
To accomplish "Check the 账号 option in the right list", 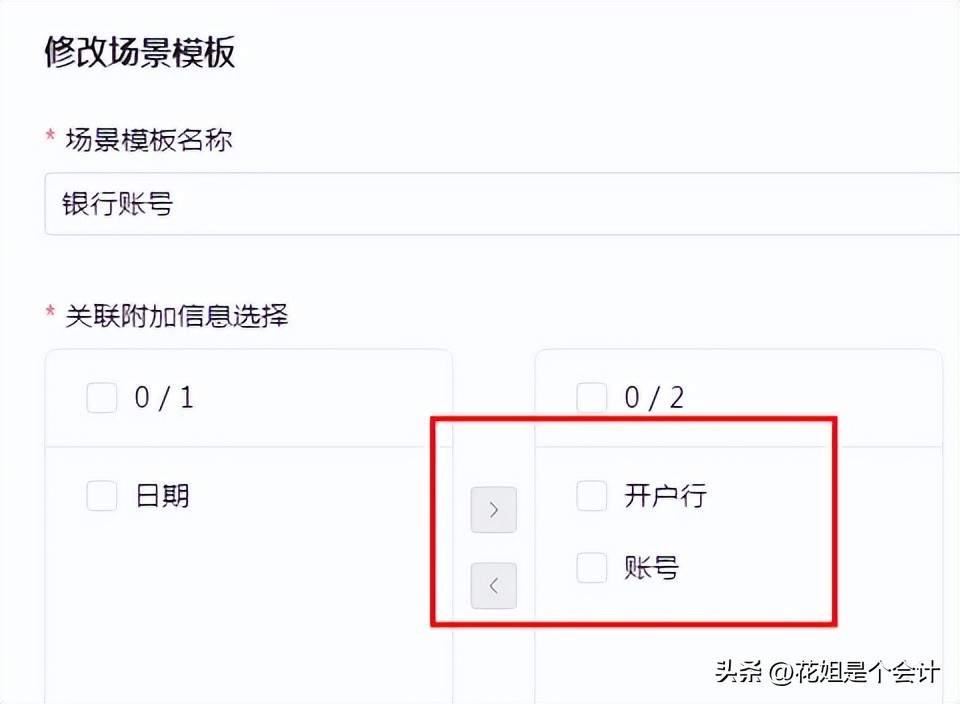I will click(x=591, y=568).
